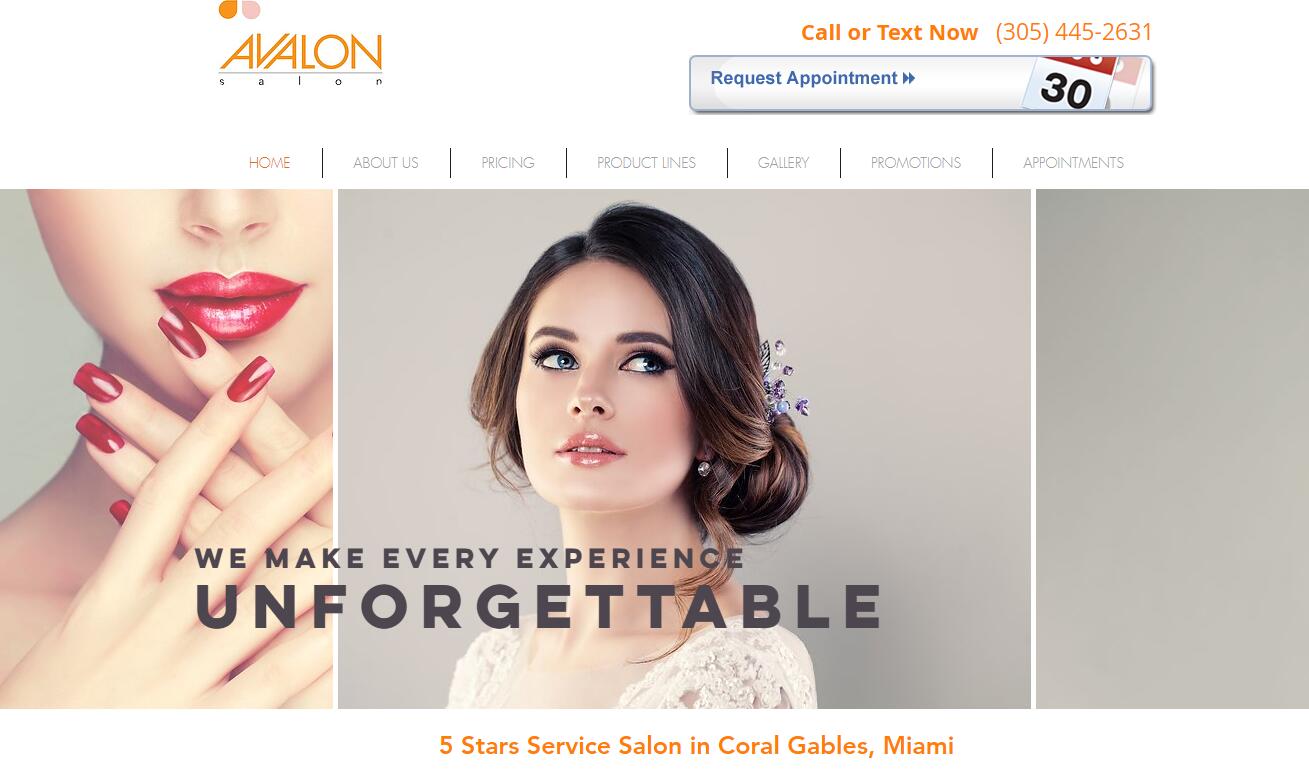Open the PROMOTIONS menu item
1309x770 pixels.
[x=916, y=163]
